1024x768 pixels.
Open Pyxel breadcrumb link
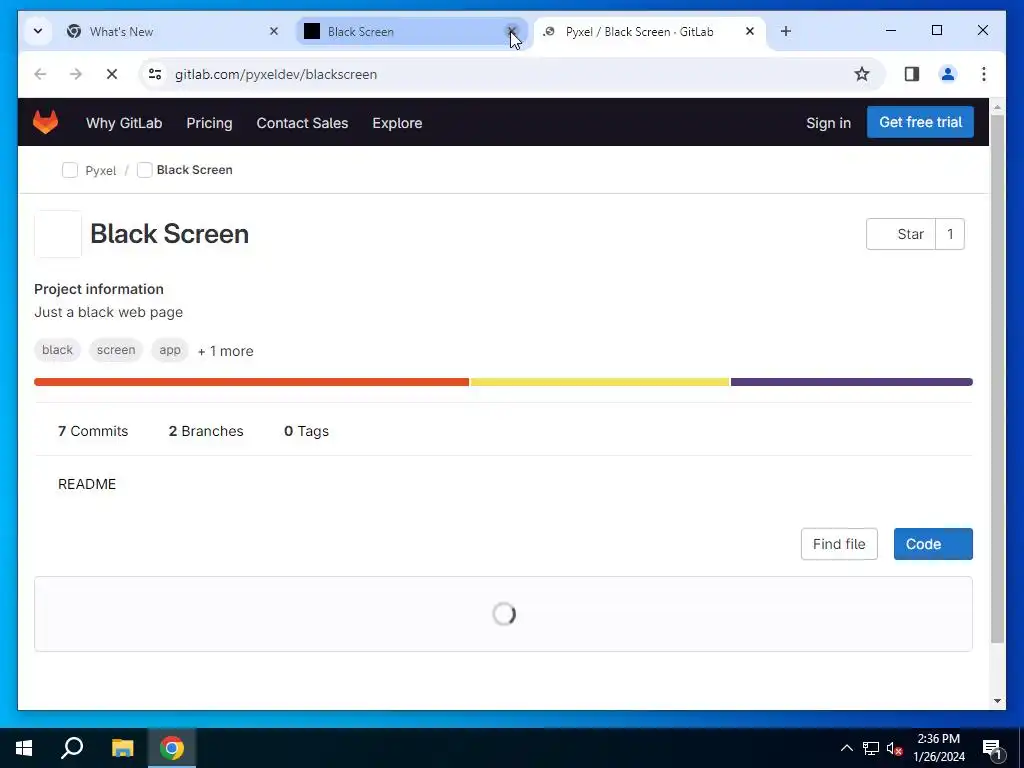(101, 170)
